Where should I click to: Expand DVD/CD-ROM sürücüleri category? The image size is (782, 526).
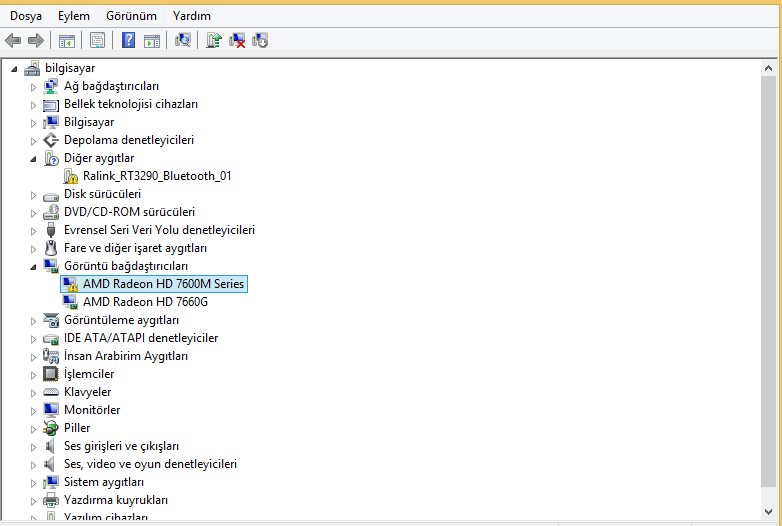[33, 213]
